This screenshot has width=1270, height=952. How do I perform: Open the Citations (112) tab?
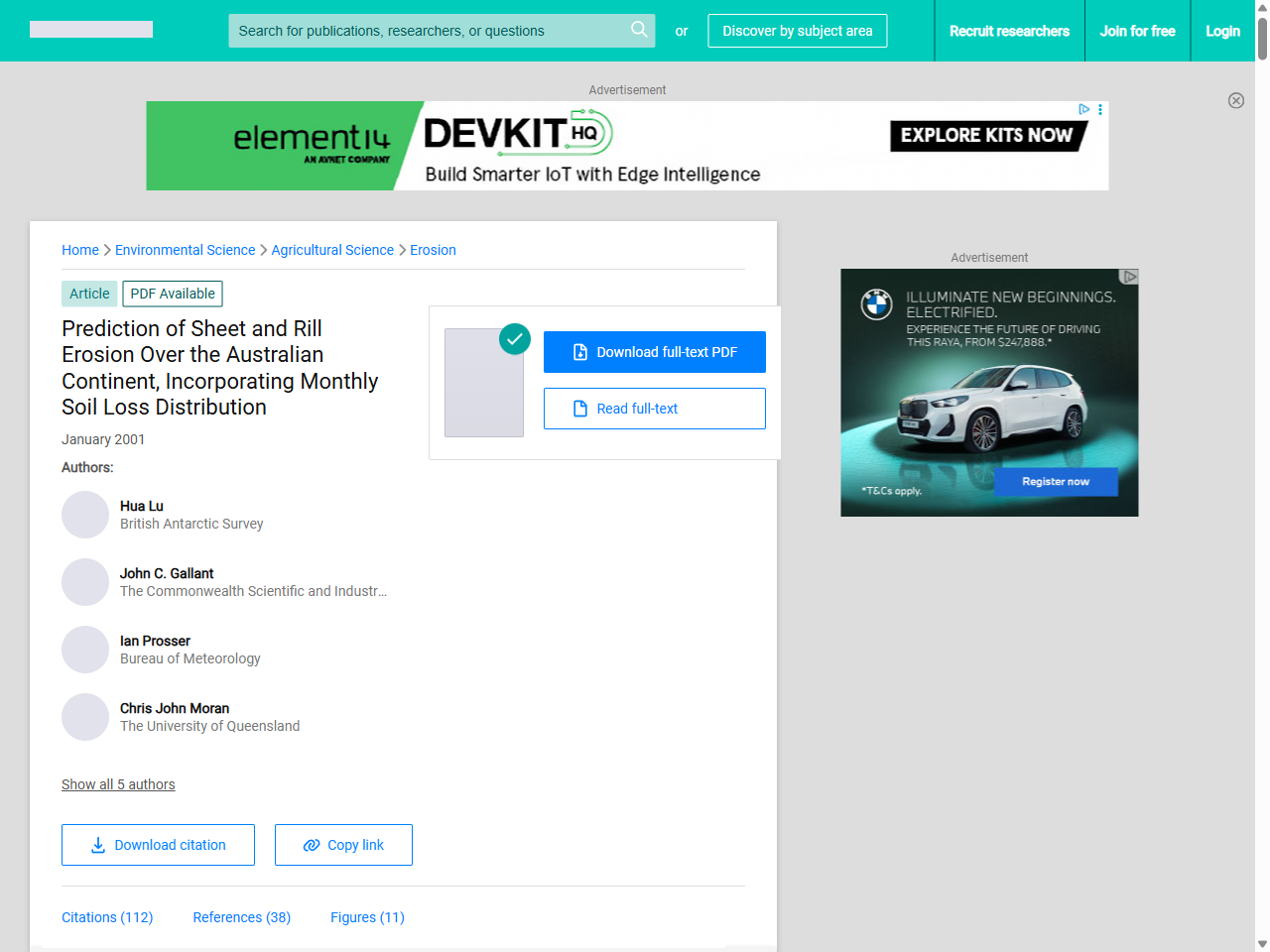point(107,917)
